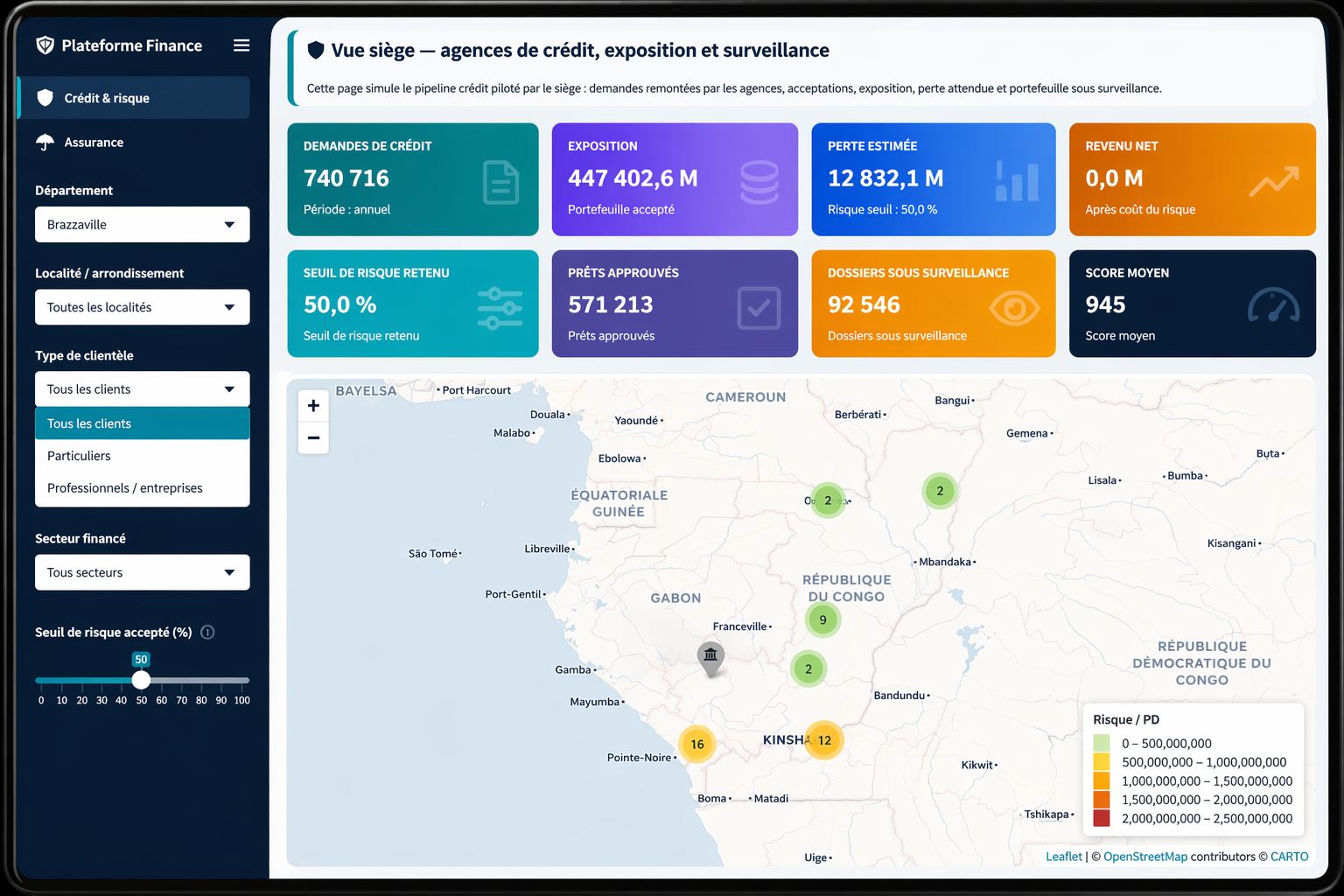This screenshot has width=1344, height=896.
Task: Click the risk threshold slider handle
Action: (x=141, y=680)
